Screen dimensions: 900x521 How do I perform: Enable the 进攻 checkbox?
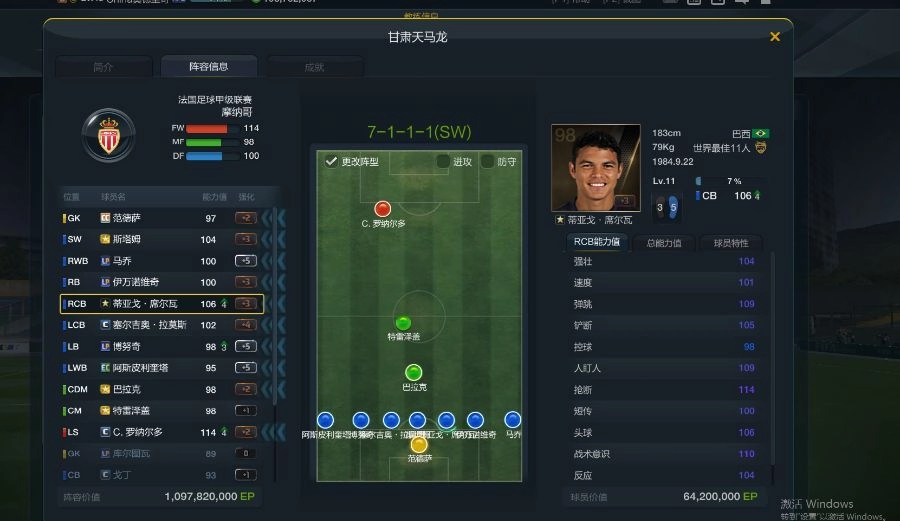(x=443, y=162)
